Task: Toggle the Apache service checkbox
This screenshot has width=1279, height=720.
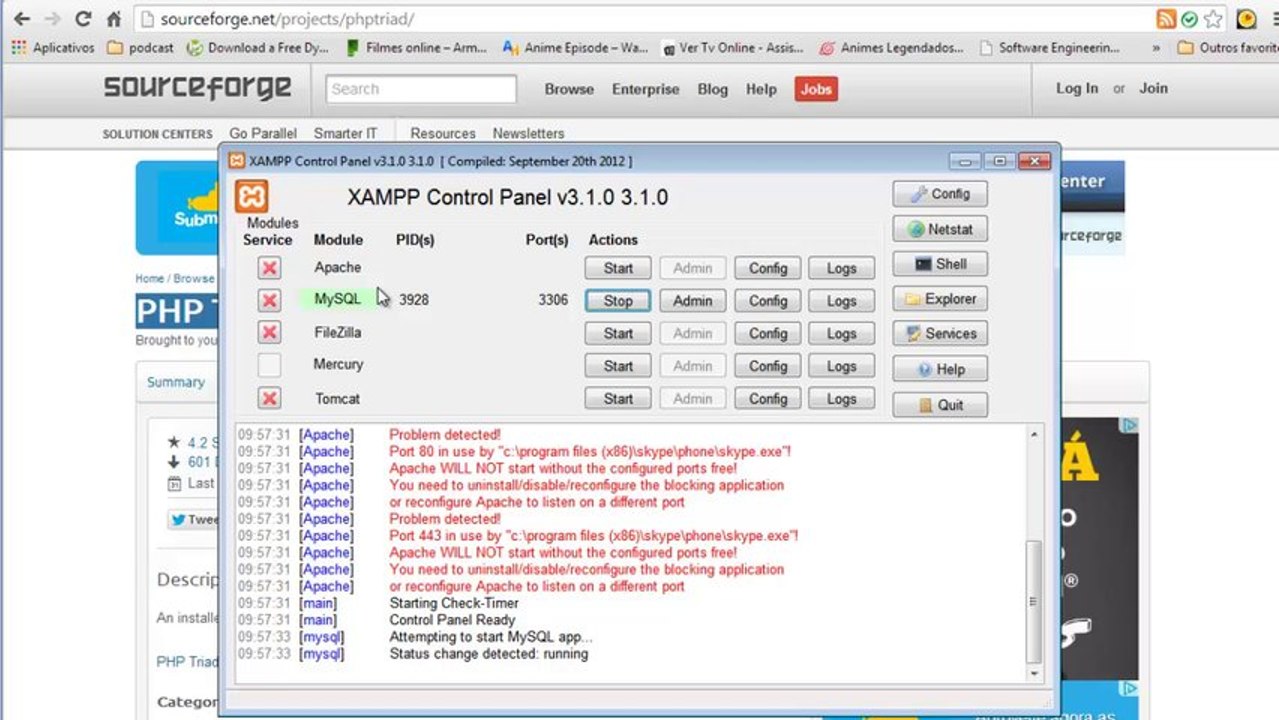Action: click(x=268, y=268)
